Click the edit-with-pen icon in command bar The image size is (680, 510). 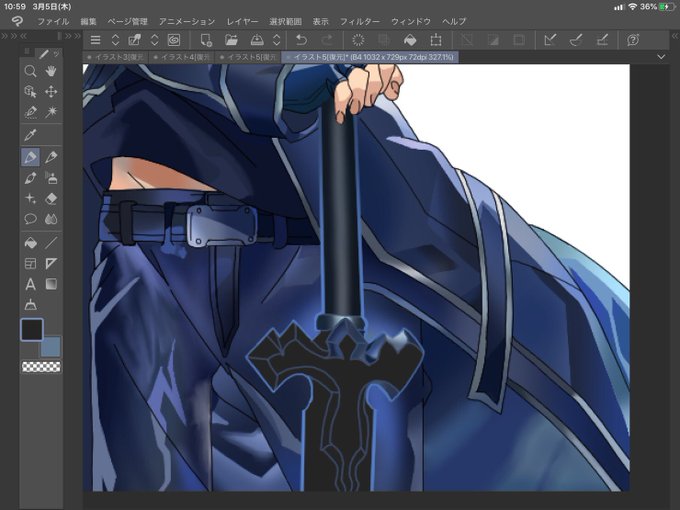pos(134,40)
